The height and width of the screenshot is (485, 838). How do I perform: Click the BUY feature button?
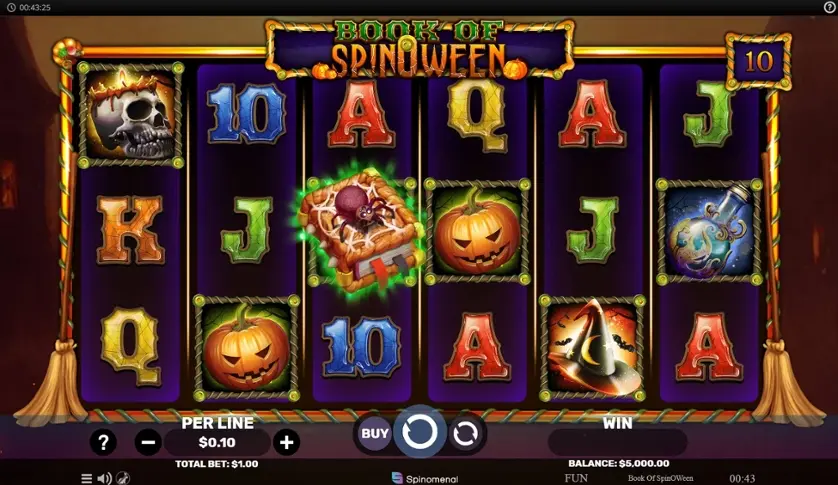(x=374, y=433)
